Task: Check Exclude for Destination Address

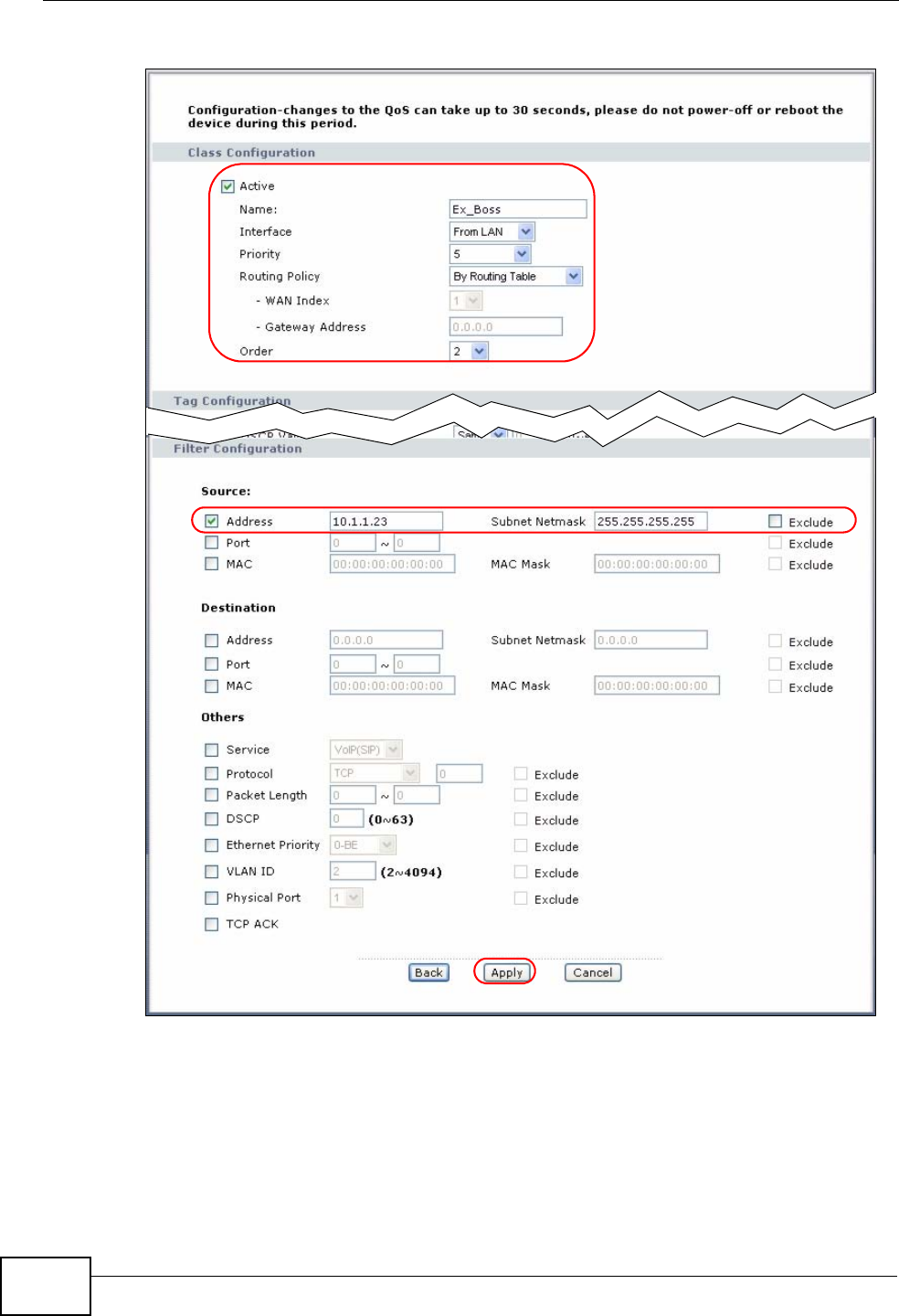Action: tap(775, 641)
